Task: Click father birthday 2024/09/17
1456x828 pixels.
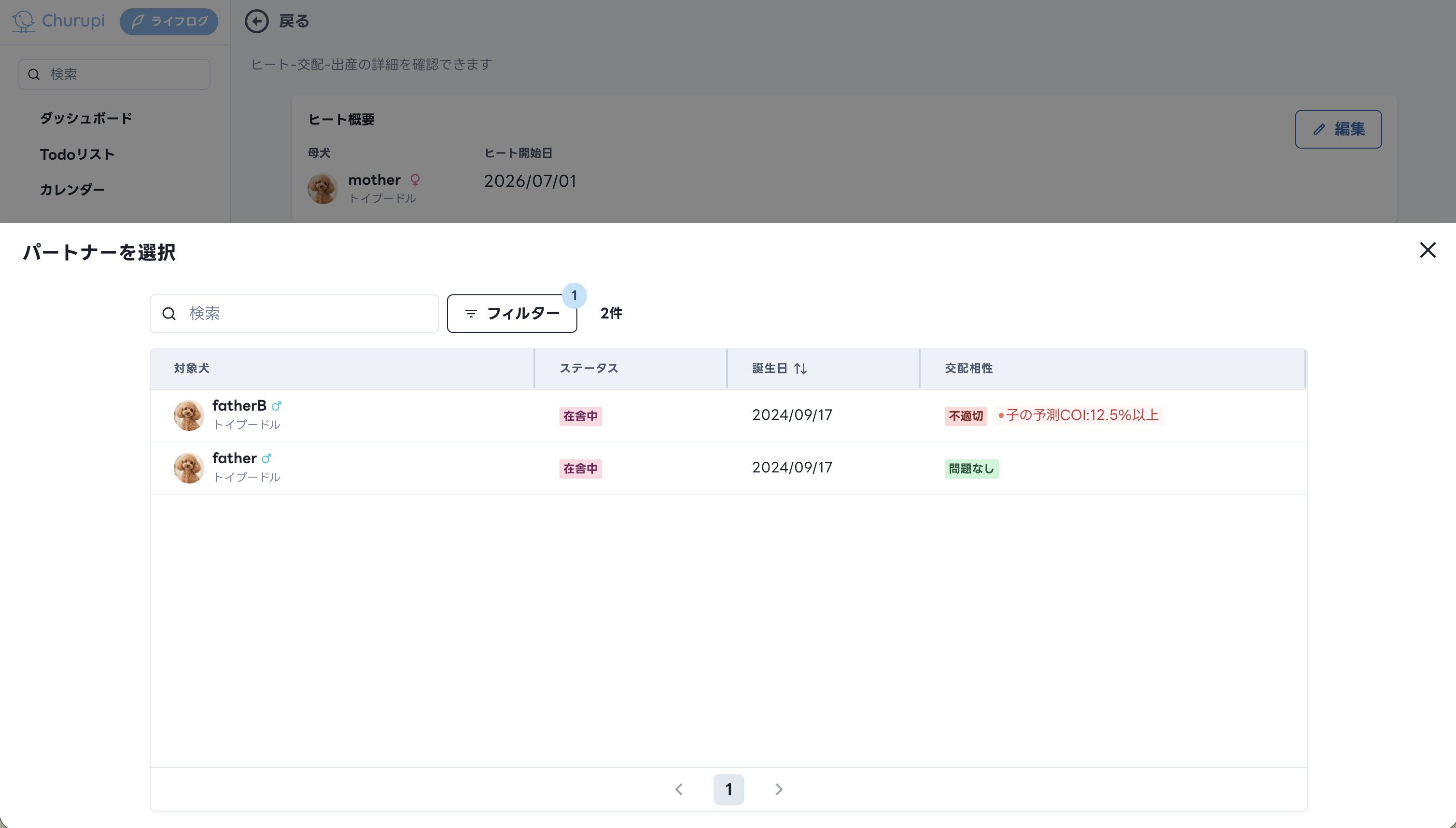Action: pyautogui.click(x=792, y=468)
